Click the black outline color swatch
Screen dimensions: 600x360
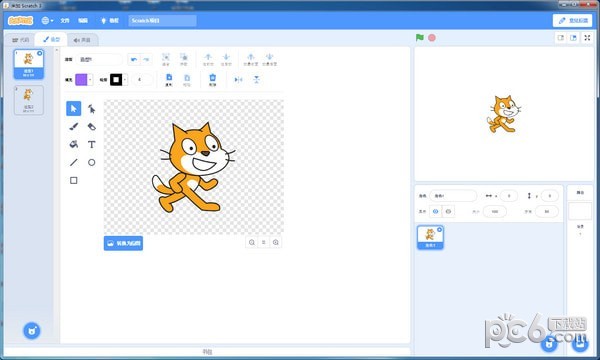(116, 80)
